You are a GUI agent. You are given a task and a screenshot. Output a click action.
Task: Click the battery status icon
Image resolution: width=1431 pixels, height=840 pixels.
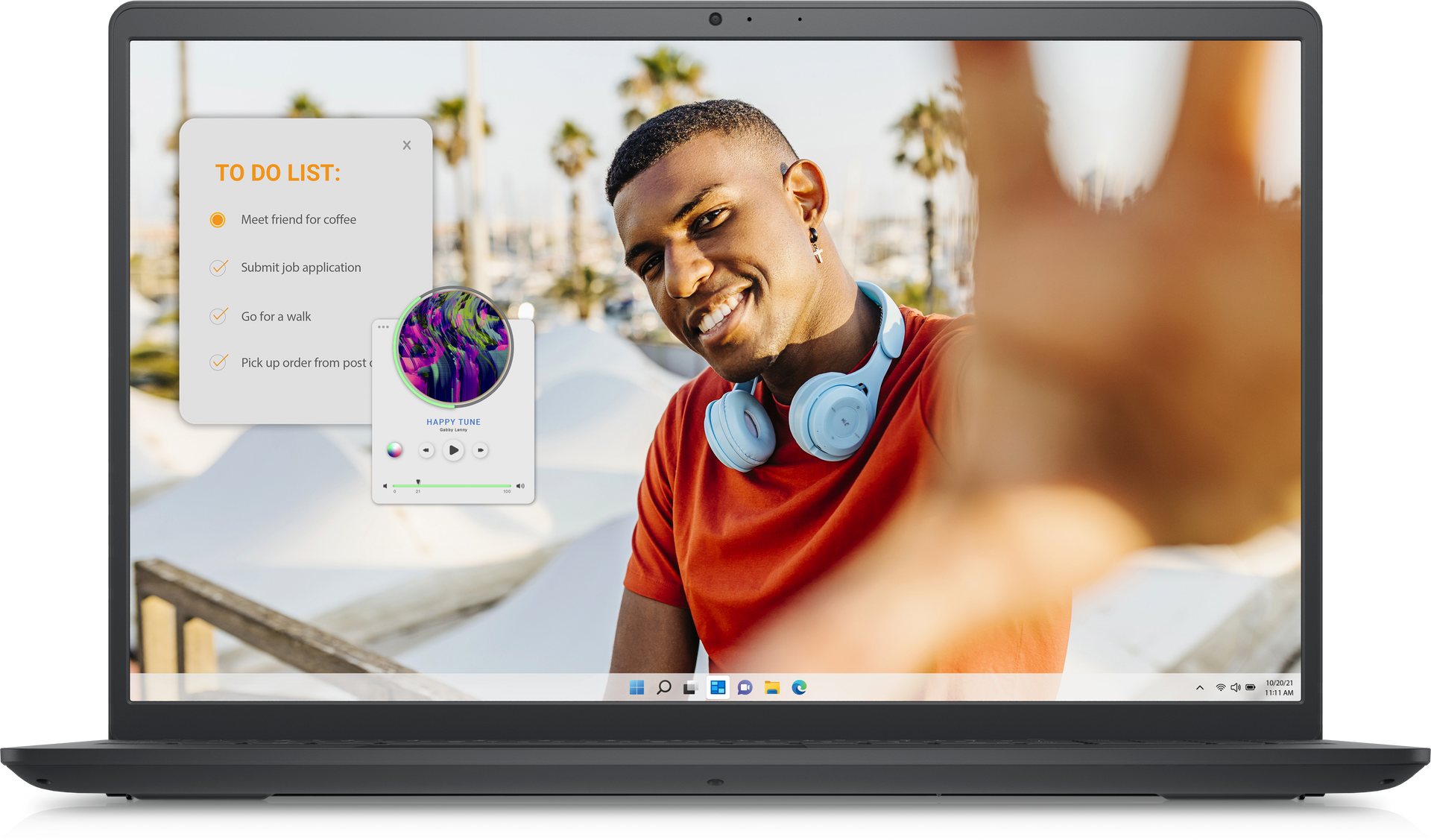(1251, 687)
